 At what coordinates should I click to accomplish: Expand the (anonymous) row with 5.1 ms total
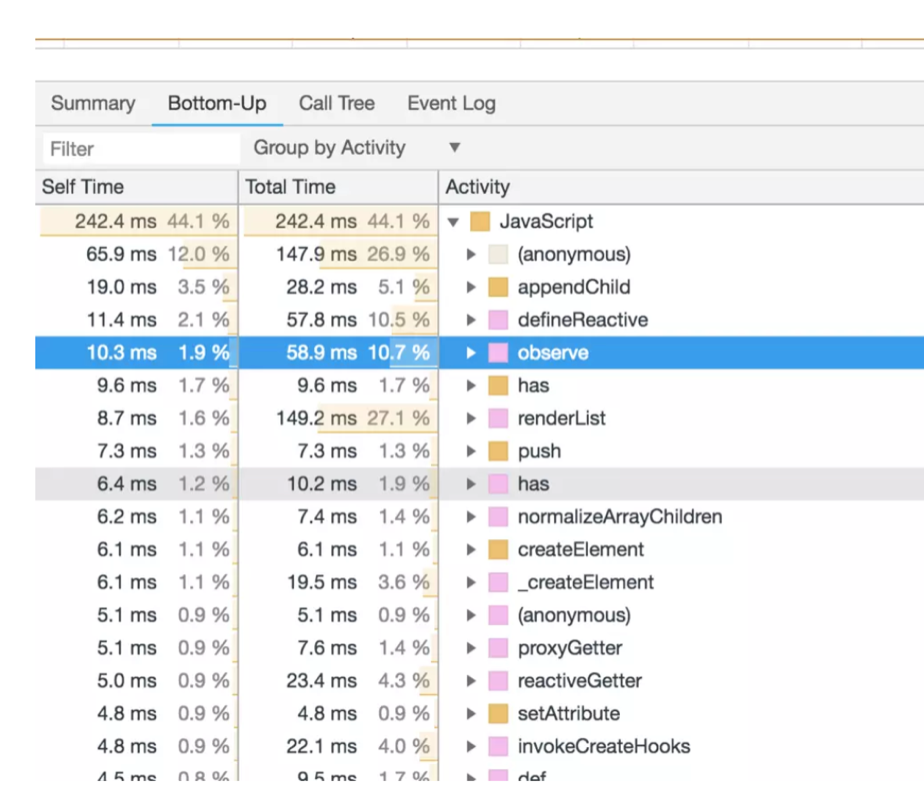click(x=471, y=615)
